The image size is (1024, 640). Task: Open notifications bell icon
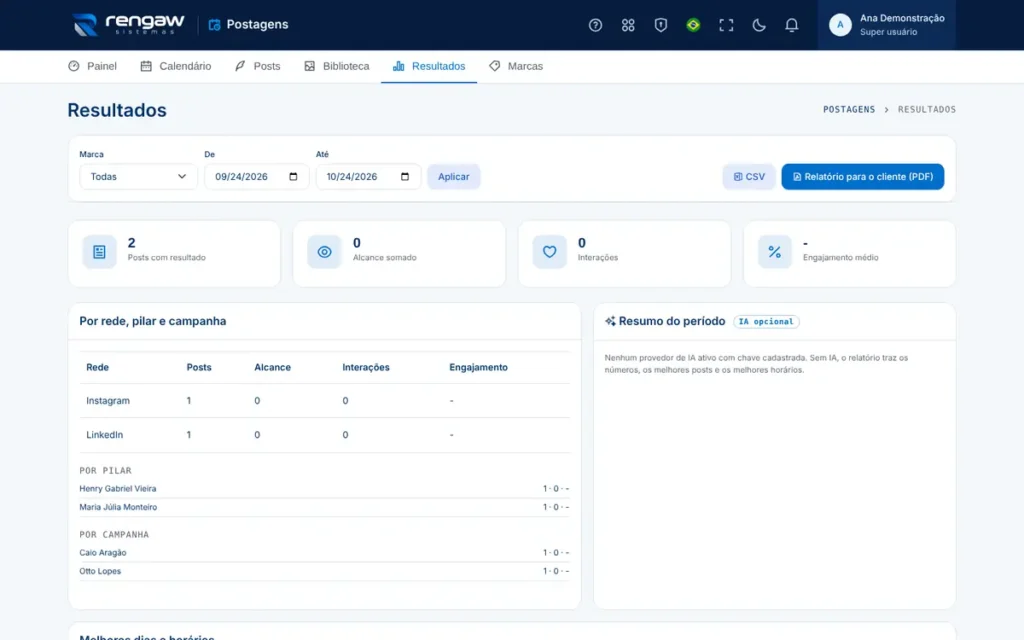(791, 25)
